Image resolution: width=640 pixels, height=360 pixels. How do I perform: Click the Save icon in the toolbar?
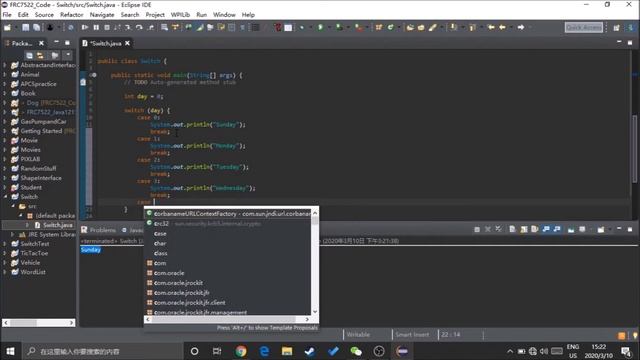pos(25,27)
